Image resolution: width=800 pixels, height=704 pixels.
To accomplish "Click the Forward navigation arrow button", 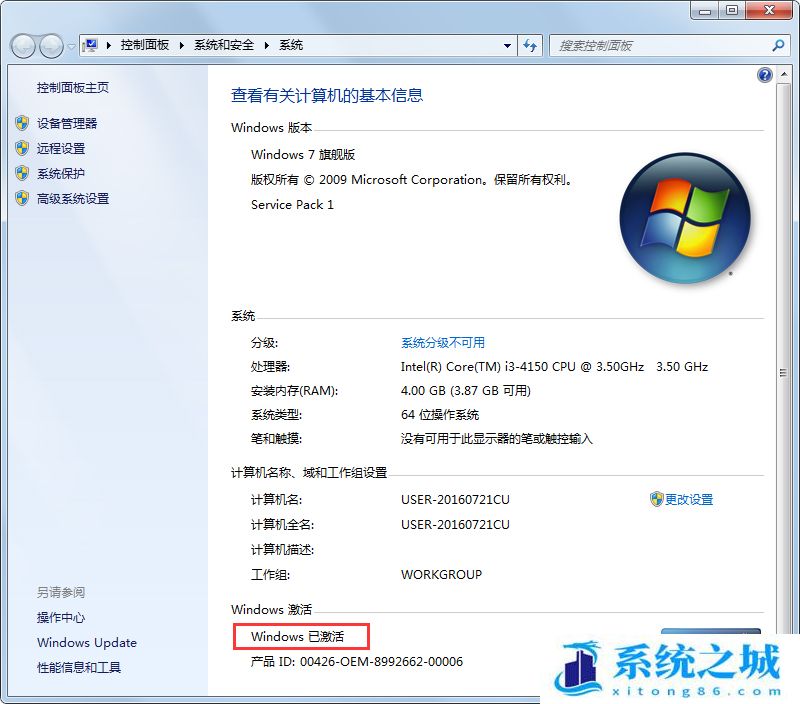I will (51, 46).
